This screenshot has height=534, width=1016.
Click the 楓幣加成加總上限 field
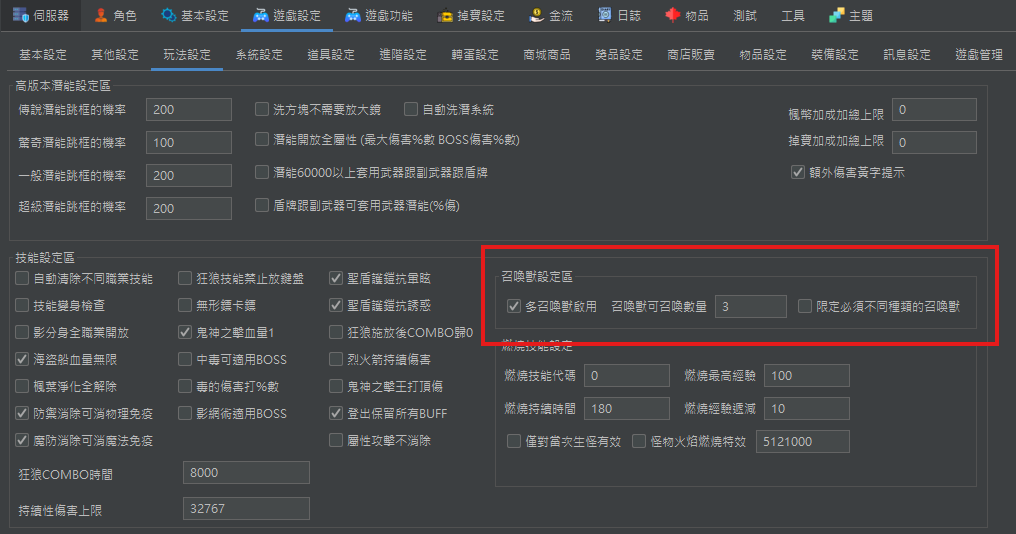tap(934, 110)
